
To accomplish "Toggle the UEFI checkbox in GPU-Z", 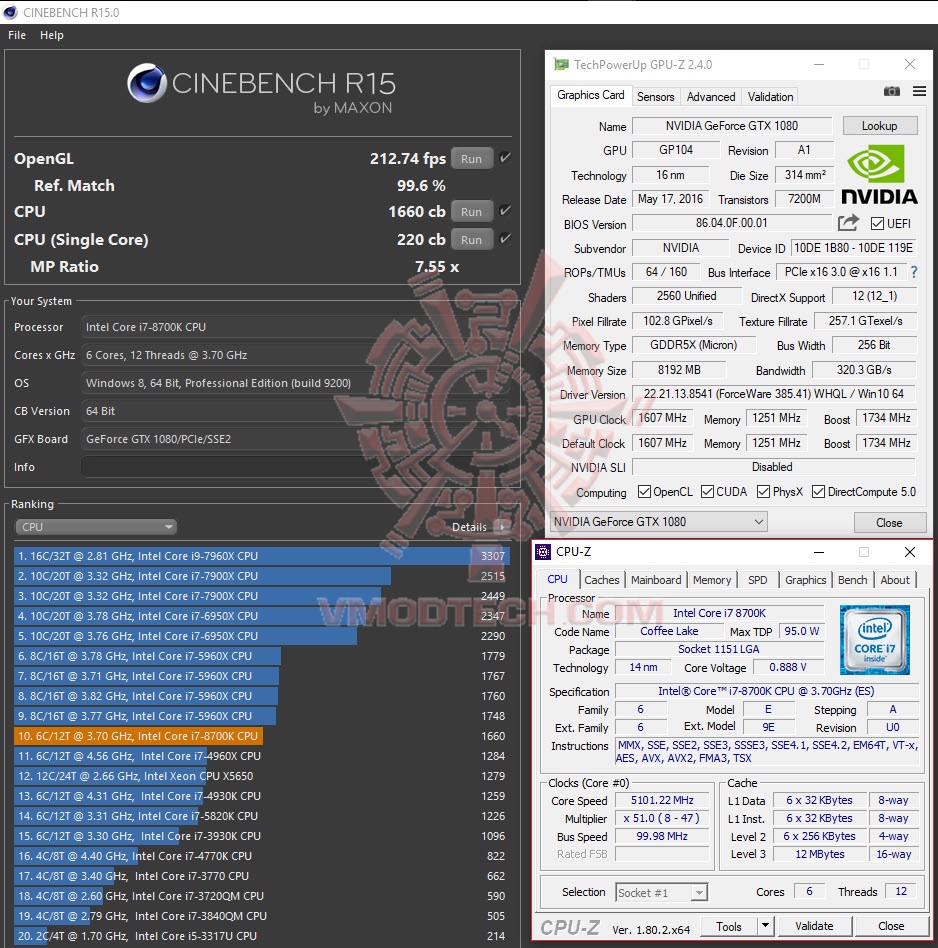I will pyautogui.click(x=877, y=224).
